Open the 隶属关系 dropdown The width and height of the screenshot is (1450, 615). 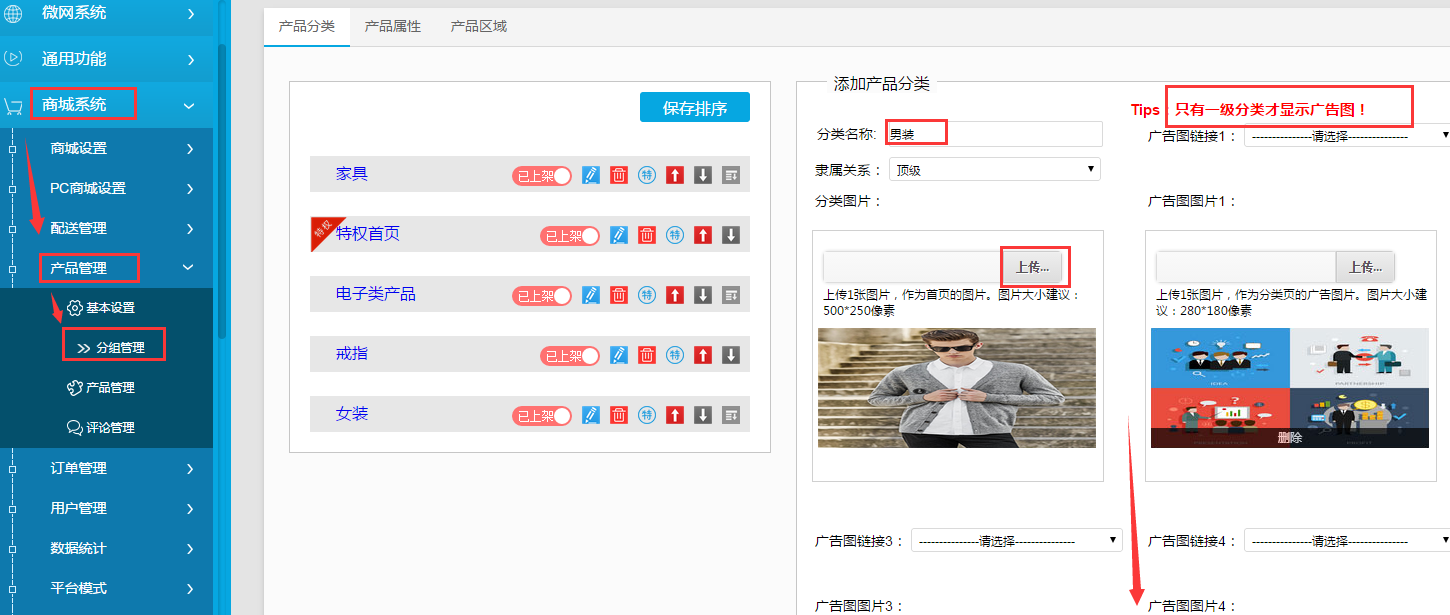pos(994,170)
